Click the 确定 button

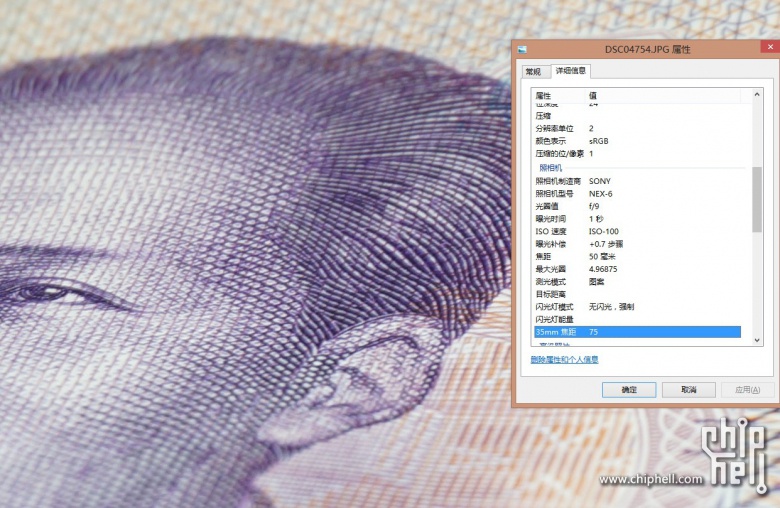pos(629,390)
